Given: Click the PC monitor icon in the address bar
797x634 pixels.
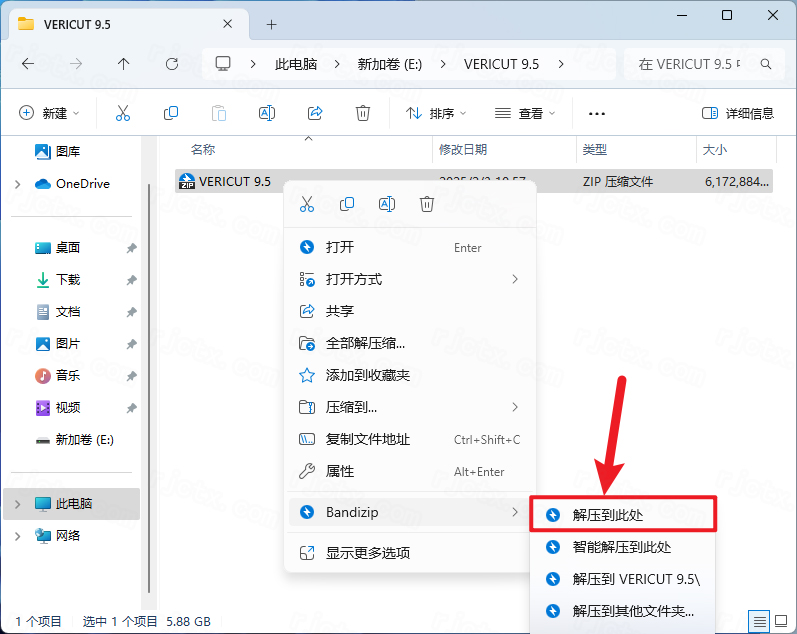Looking at the screenshot, I should pyautogui.click(x=223, y=64).
